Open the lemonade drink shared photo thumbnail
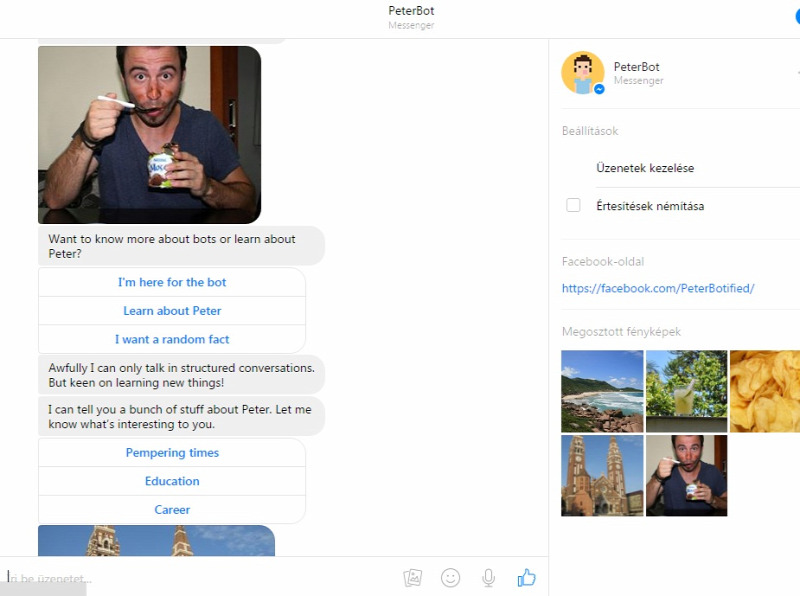 (x=686, y=391)
